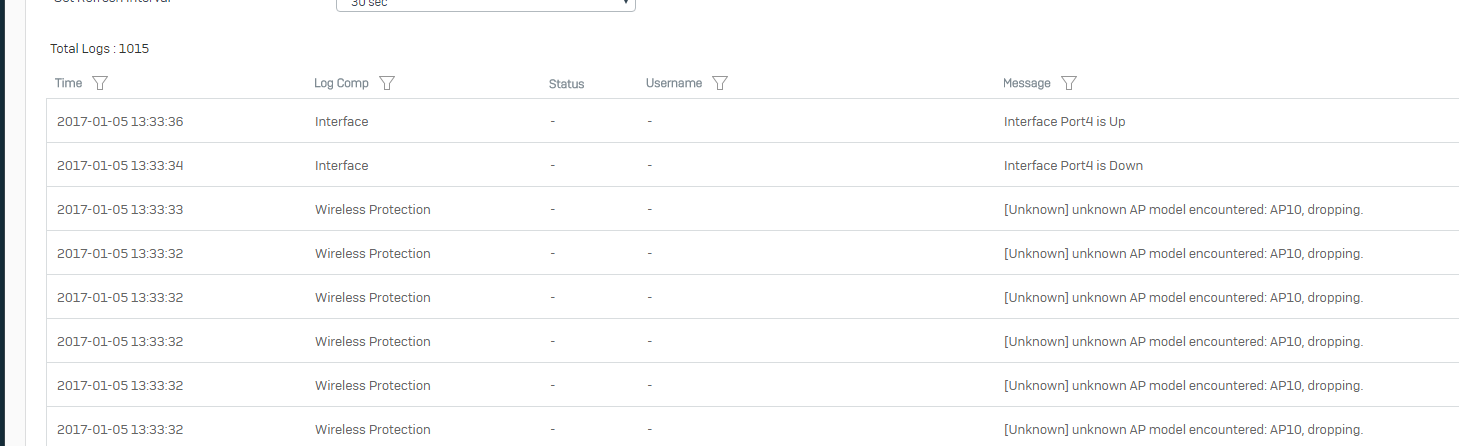This screenshot has width=1459, height=446.
Task: Click Interface component in the Port4 Down row
Action: [341, 165]
